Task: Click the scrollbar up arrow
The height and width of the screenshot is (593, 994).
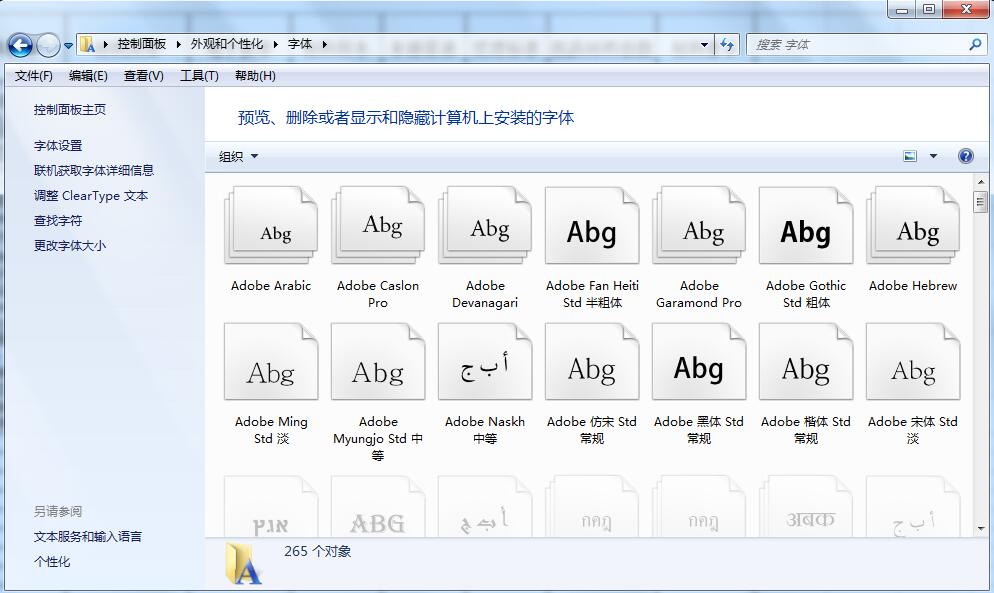Action: (x=981, y=182)
